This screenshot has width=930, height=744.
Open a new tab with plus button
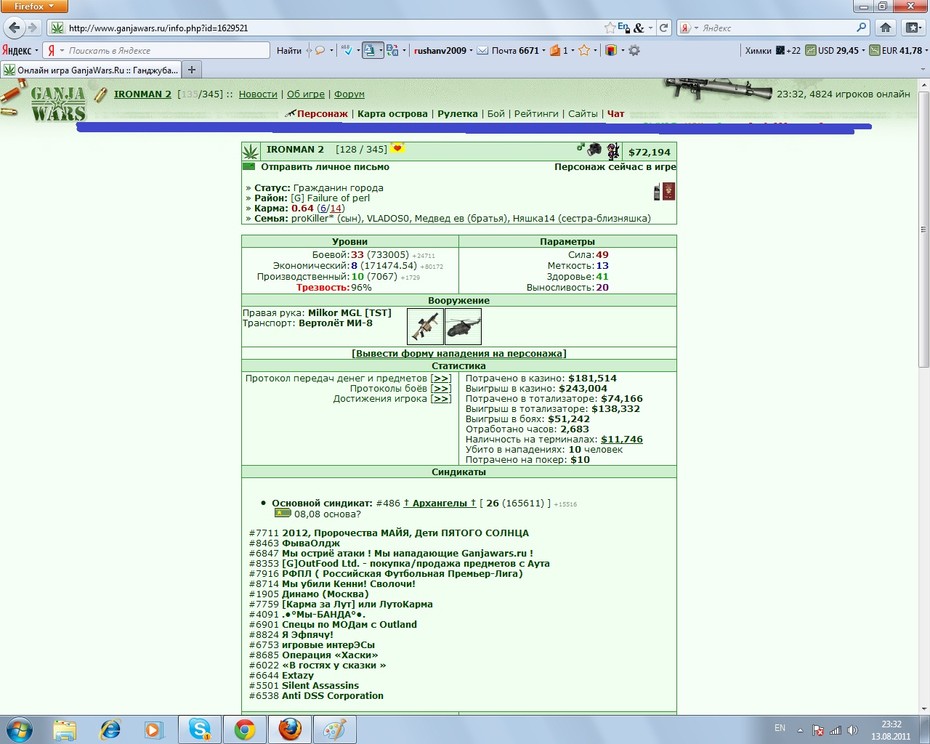[192, 69]
